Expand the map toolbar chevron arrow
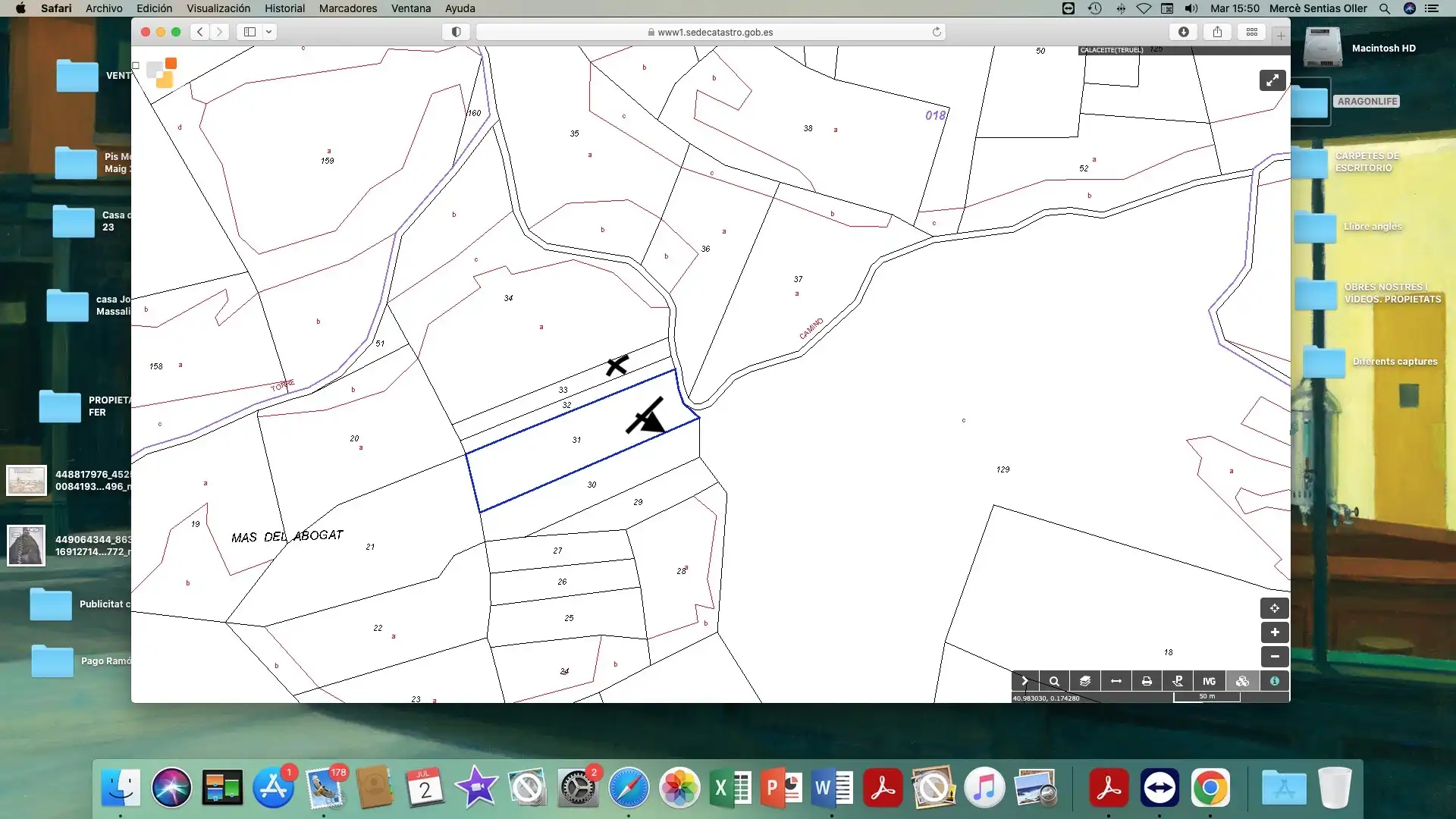Screen dimensions: 1456x819 1025,681
